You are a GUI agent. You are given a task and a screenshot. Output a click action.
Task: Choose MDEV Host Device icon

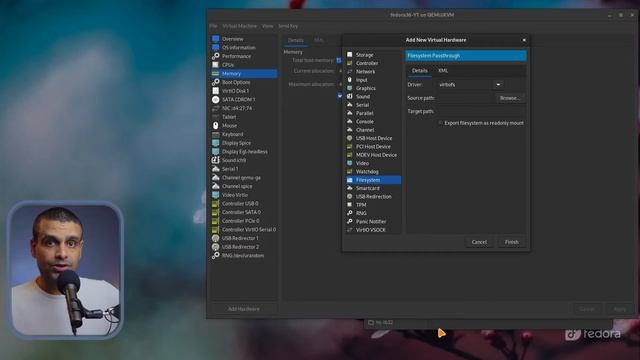click(350, 155)
